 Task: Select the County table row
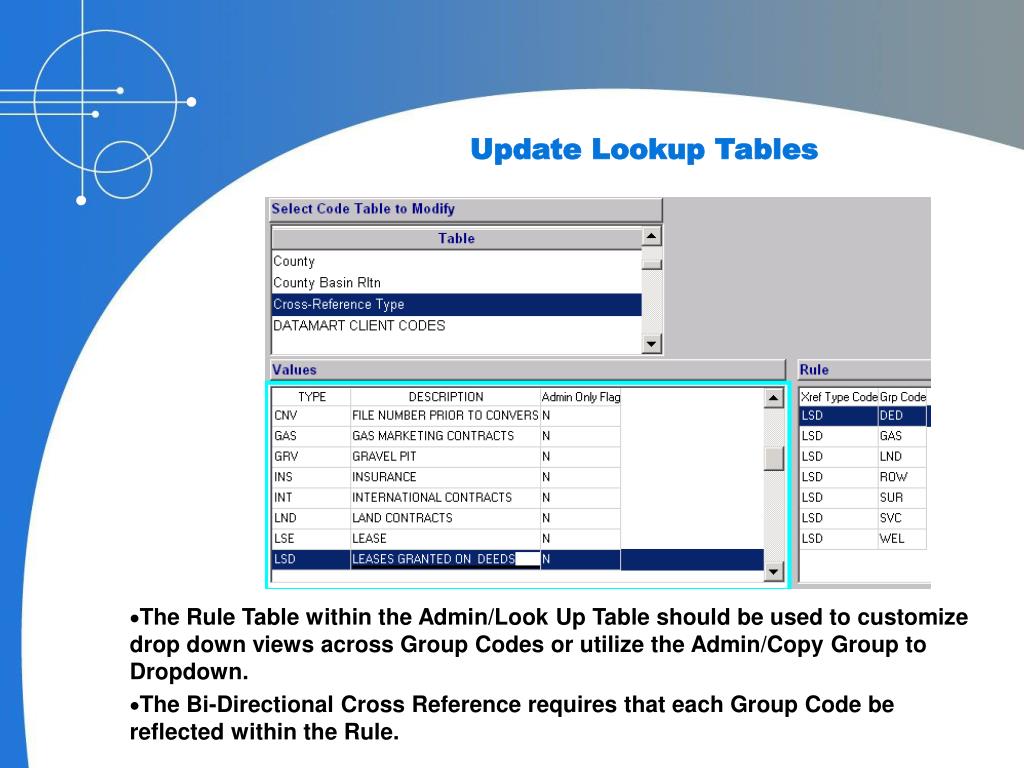coord(456,261)
